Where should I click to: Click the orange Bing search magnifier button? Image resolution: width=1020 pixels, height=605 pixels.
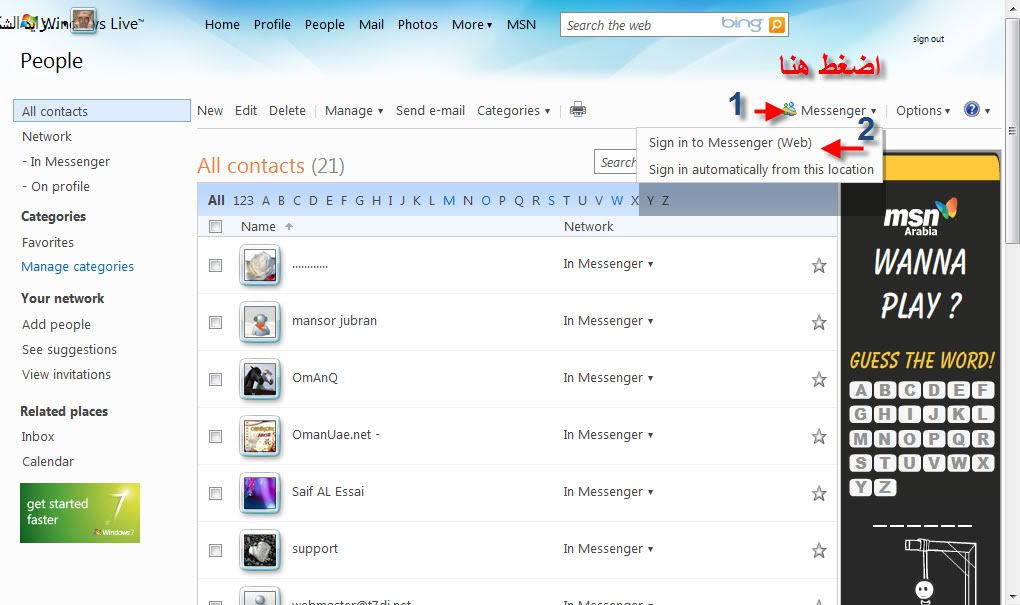(776, 25)
